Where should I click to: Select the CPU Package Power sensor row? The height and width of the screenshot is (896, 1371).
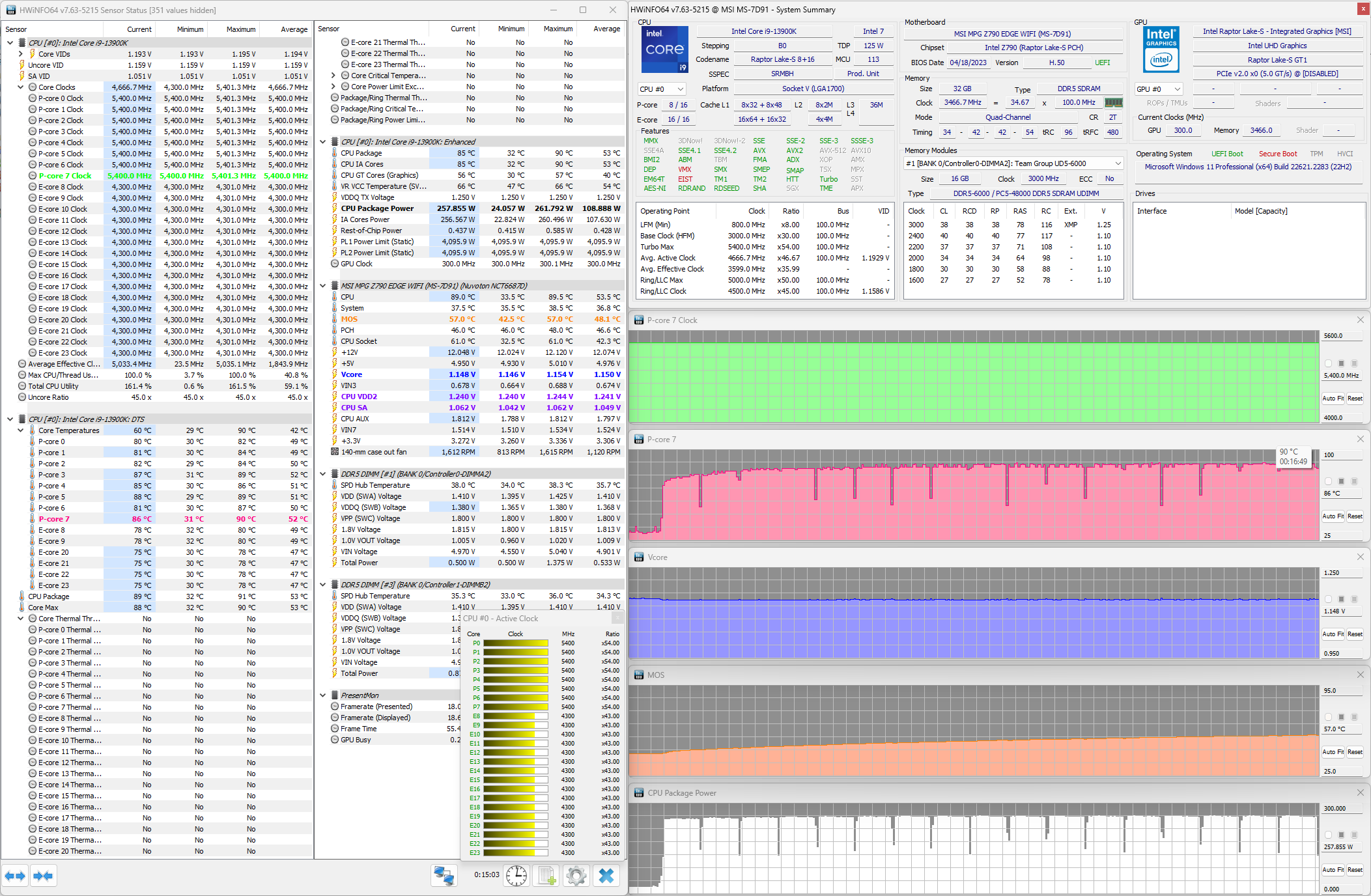click(x=376, y=208)
